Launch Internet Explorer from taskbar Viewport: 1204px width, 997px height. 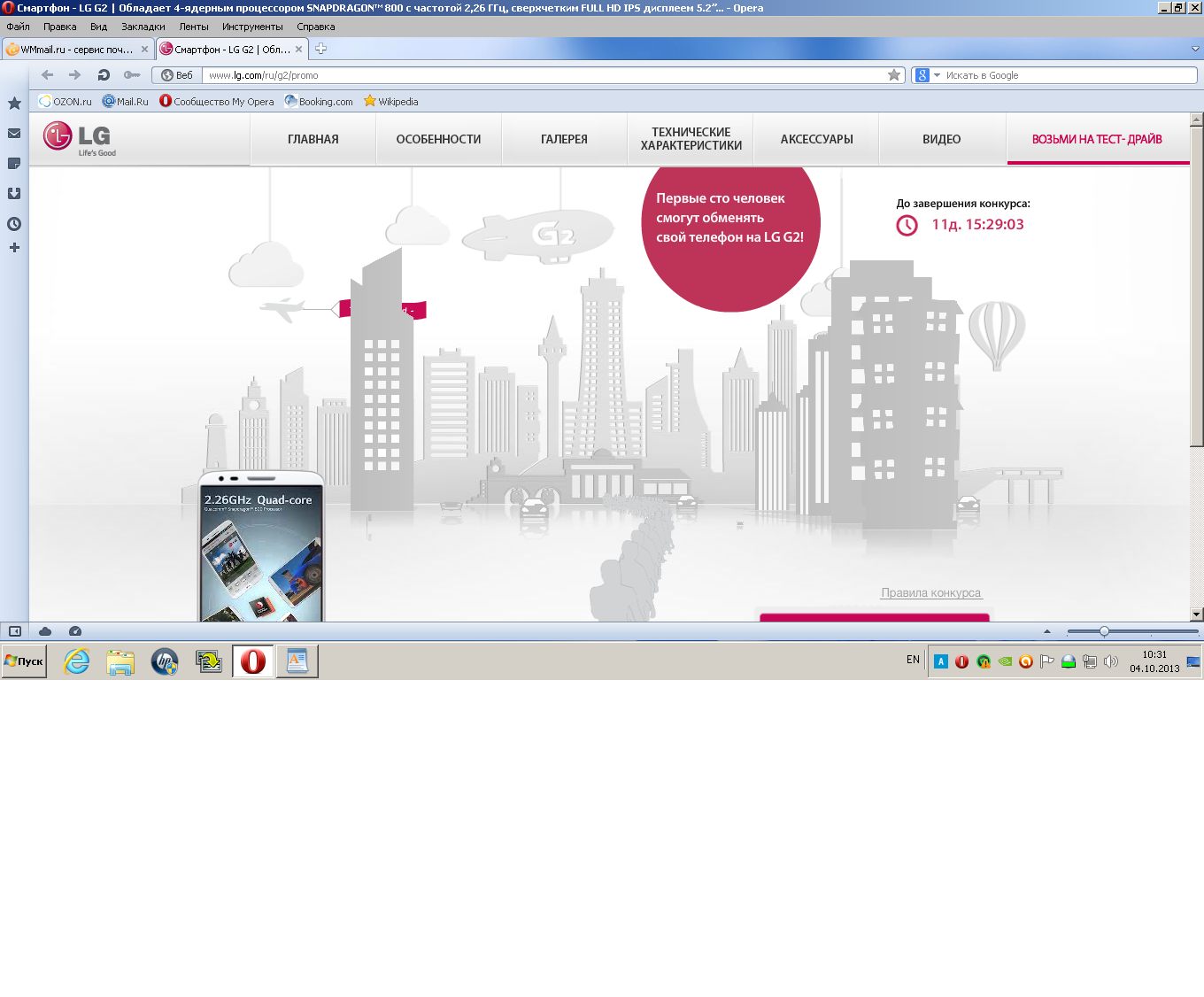coord(77,661)
